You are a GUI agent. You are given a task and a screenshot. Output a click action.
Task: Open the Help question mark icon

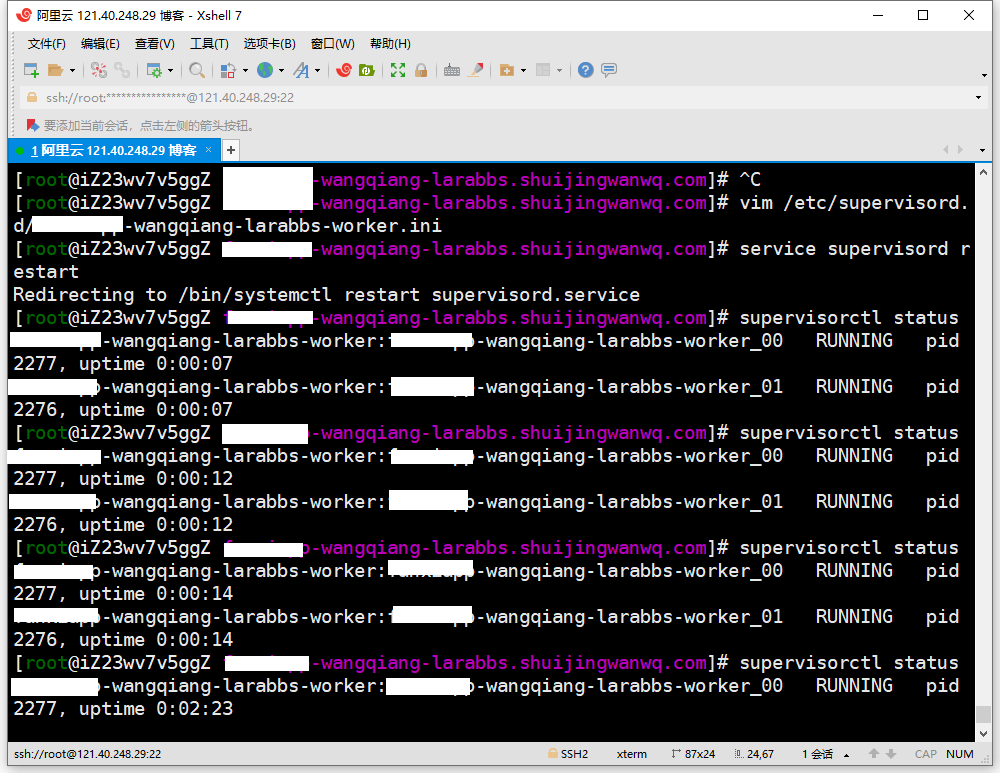coord(585,70)
